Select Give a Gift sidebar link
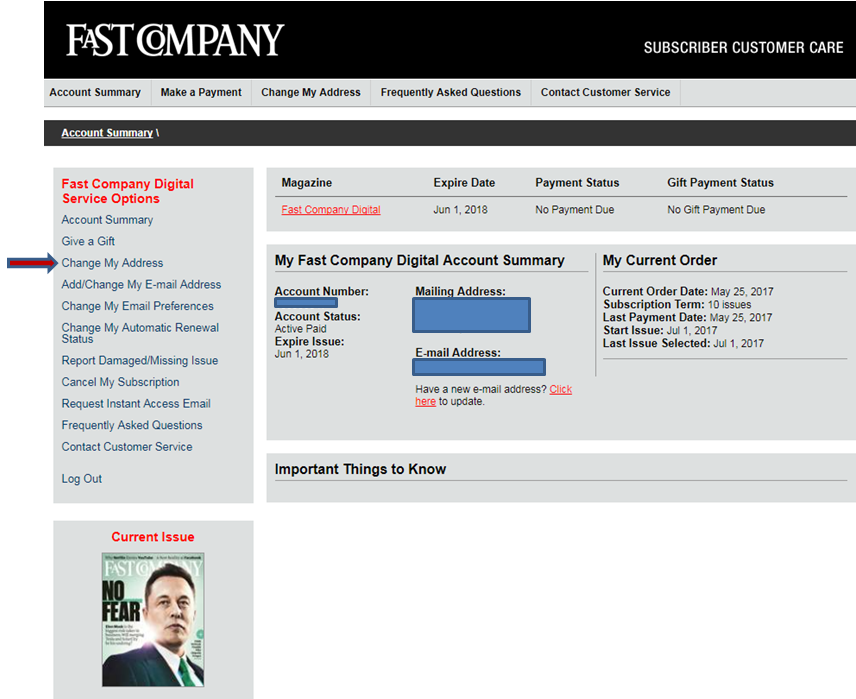Image resolution: width=856 pixels, height=699 pixels. point(88,241)
